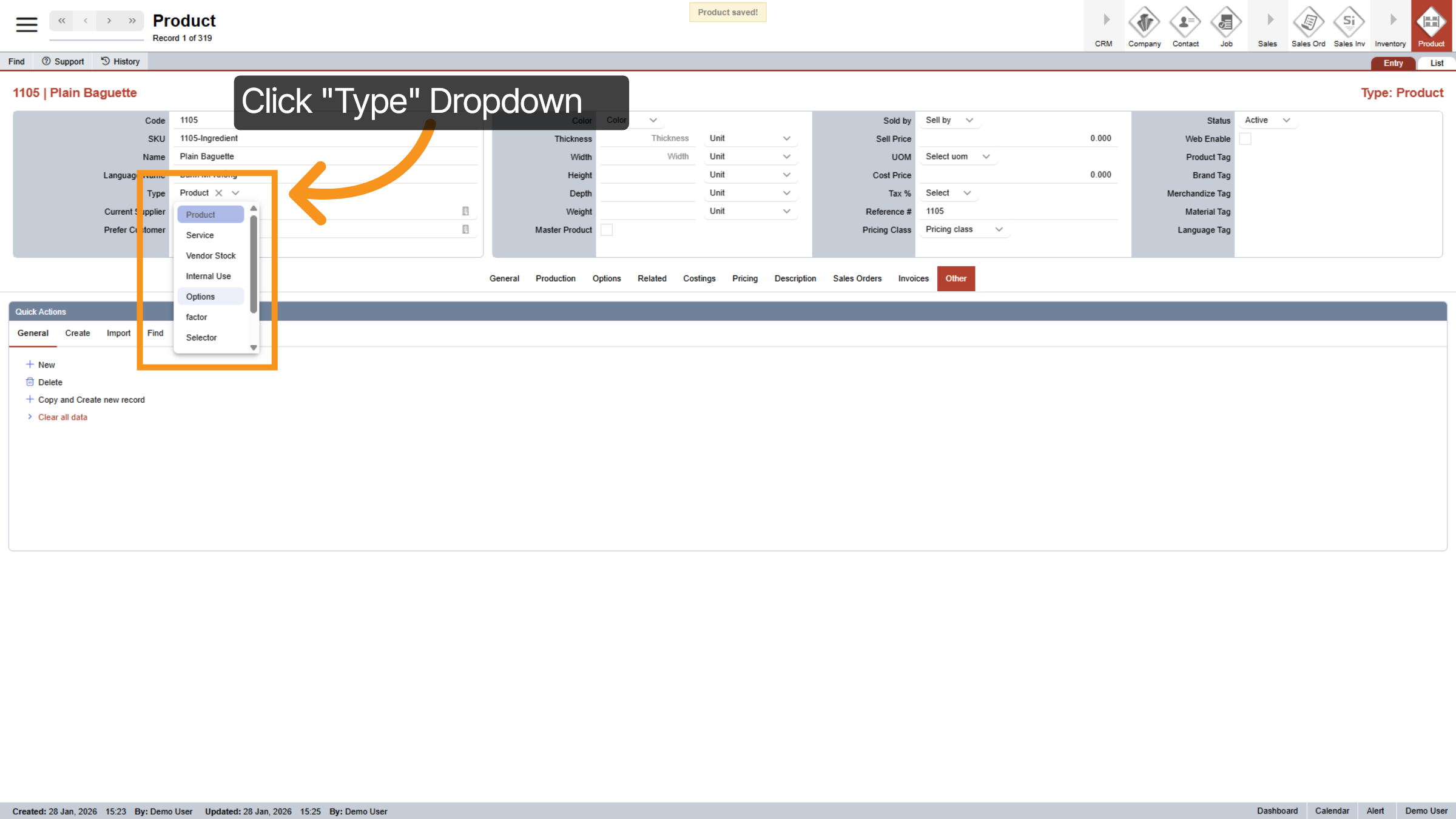Go to the first record
The height and width of the screenshot is (819, 1456).
[x=62, y=21]
